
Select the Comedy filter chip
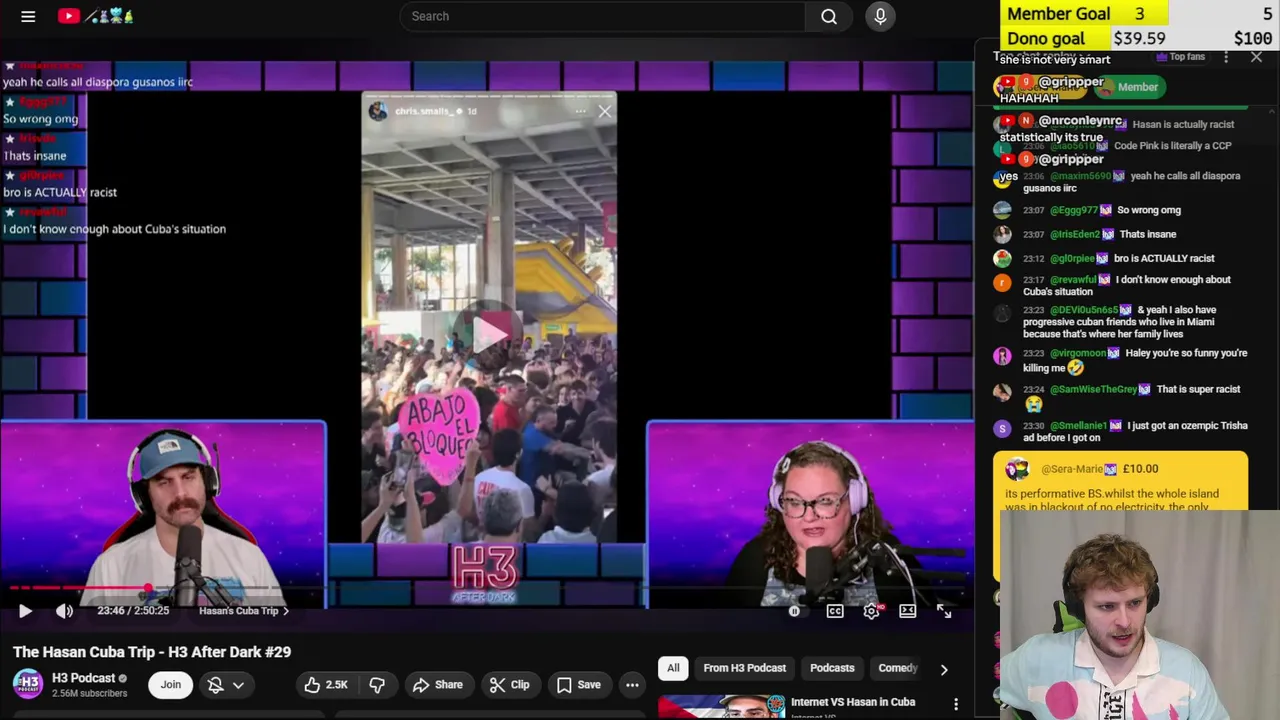pos(897,668)
